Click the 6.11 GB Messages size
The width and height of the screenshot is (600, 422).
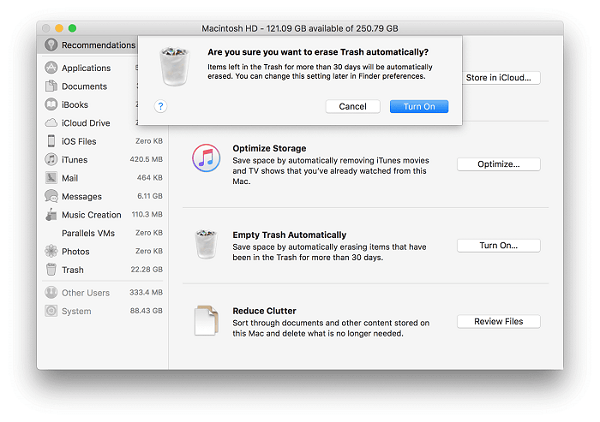point(150,196)
